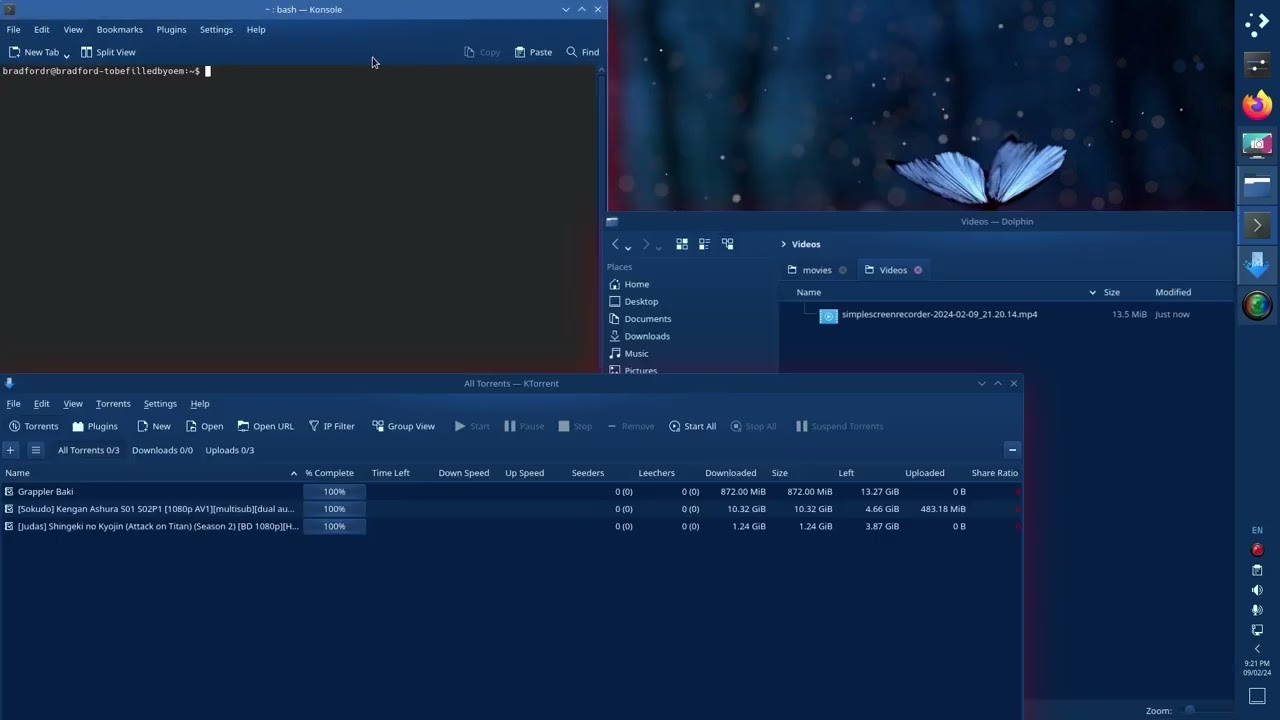Select the Kengan Ashura torrent row
Image resolution: width=1280 pixels, height=720 pixels.
point(511,509)
